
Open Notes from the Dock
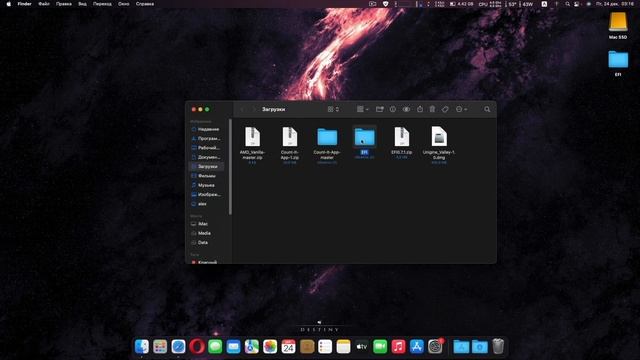[343, 347]
